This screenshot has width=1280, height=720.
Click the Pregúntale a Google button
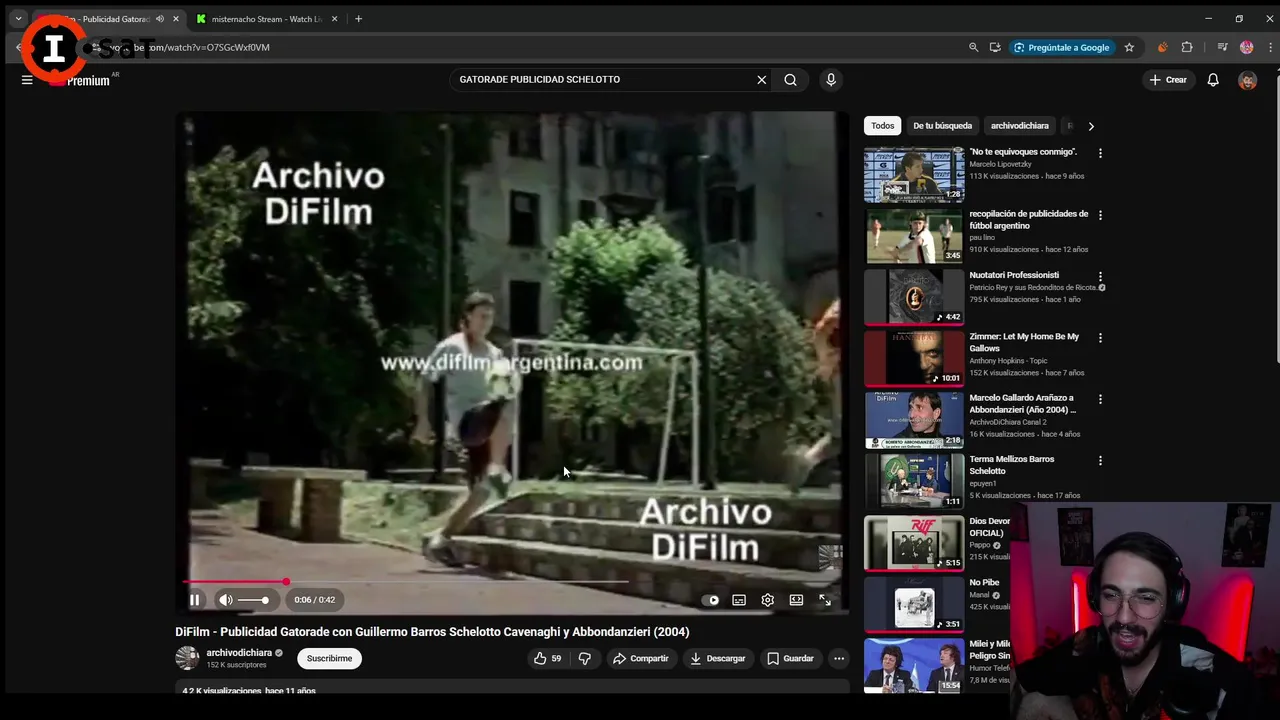1061,47
